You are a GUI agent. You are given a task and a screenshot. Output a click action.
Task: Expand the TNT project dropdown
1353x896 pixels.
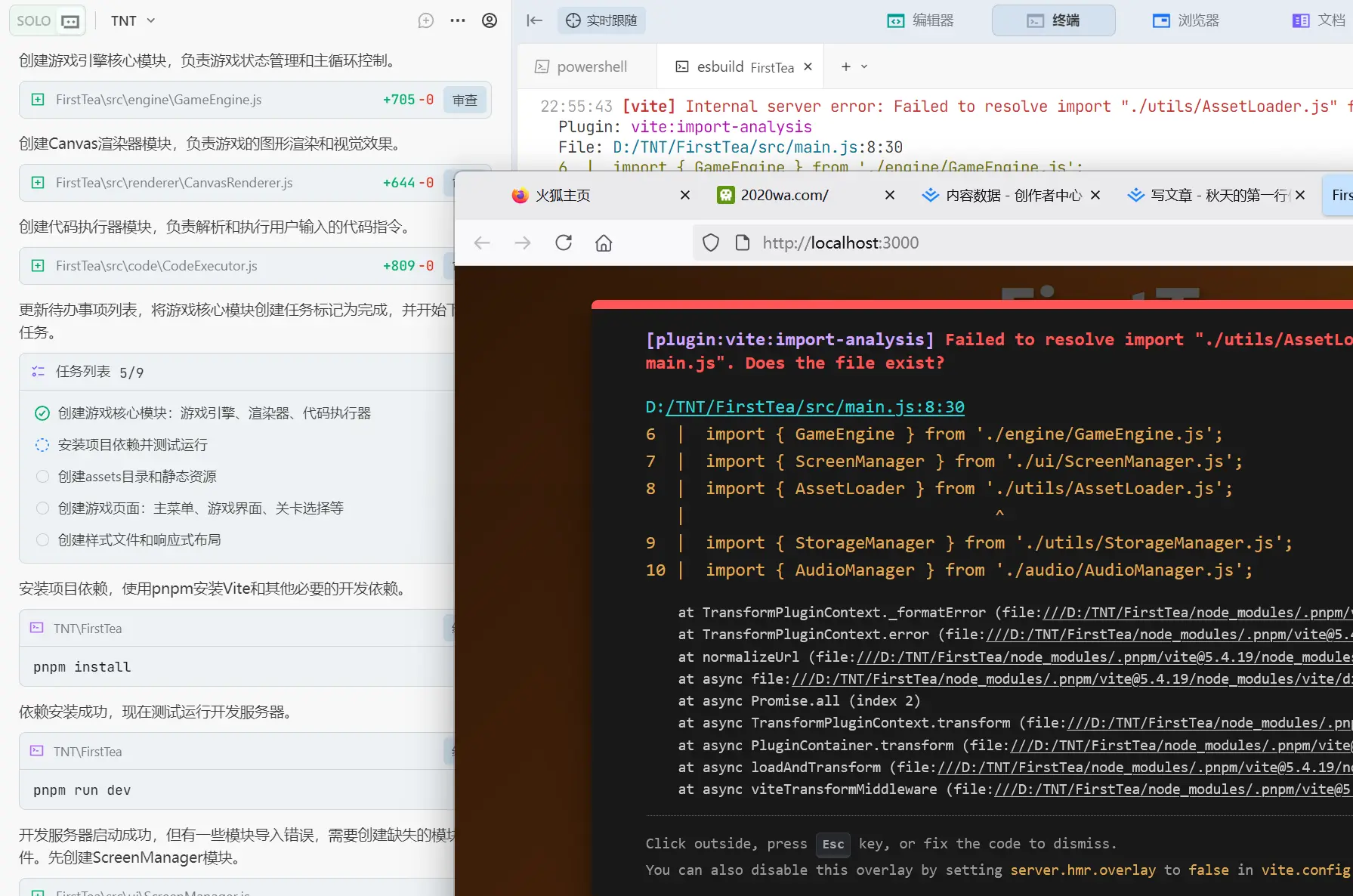click(x=133, y=21)
